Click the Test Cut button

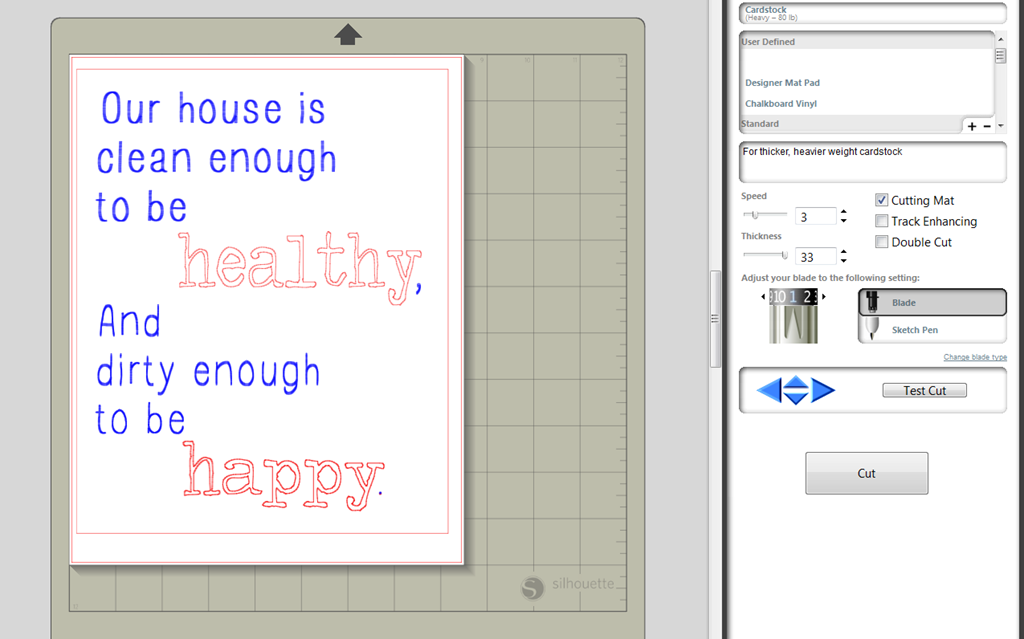point(924,390)
